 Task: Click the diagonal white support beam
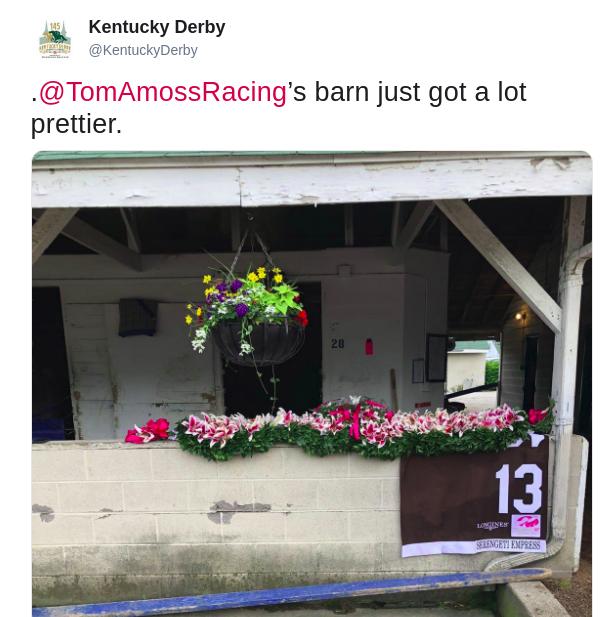pyautogui.click(x=499, y=266)
